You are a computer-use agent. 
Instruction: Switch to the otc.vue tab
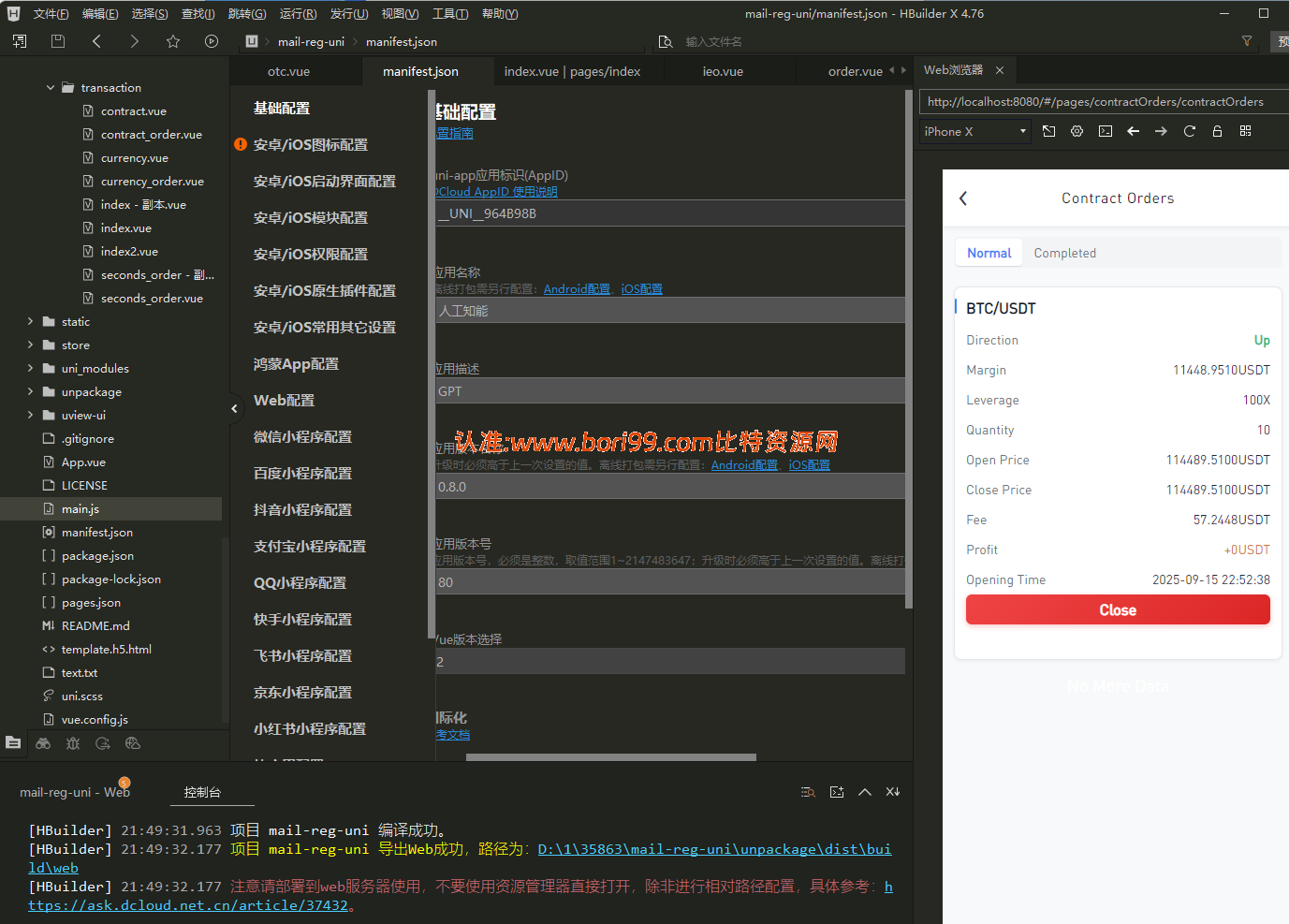coord(288,71)
